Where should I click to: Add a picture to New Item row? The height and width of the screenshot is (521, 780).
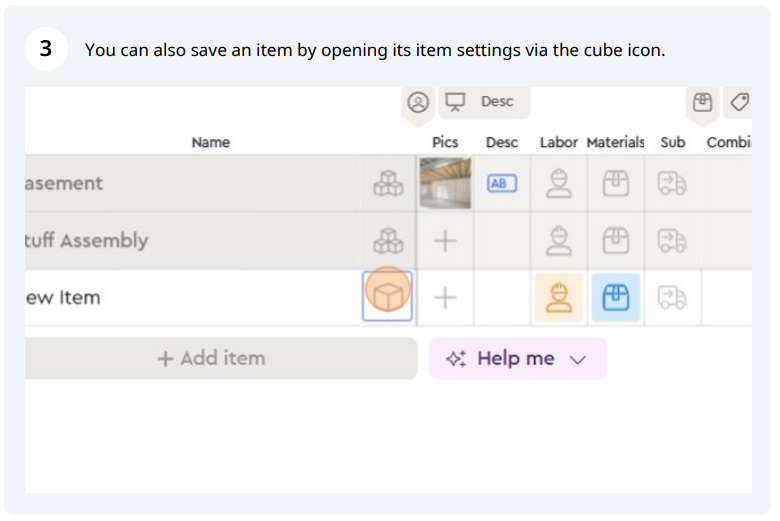point(445,298)
